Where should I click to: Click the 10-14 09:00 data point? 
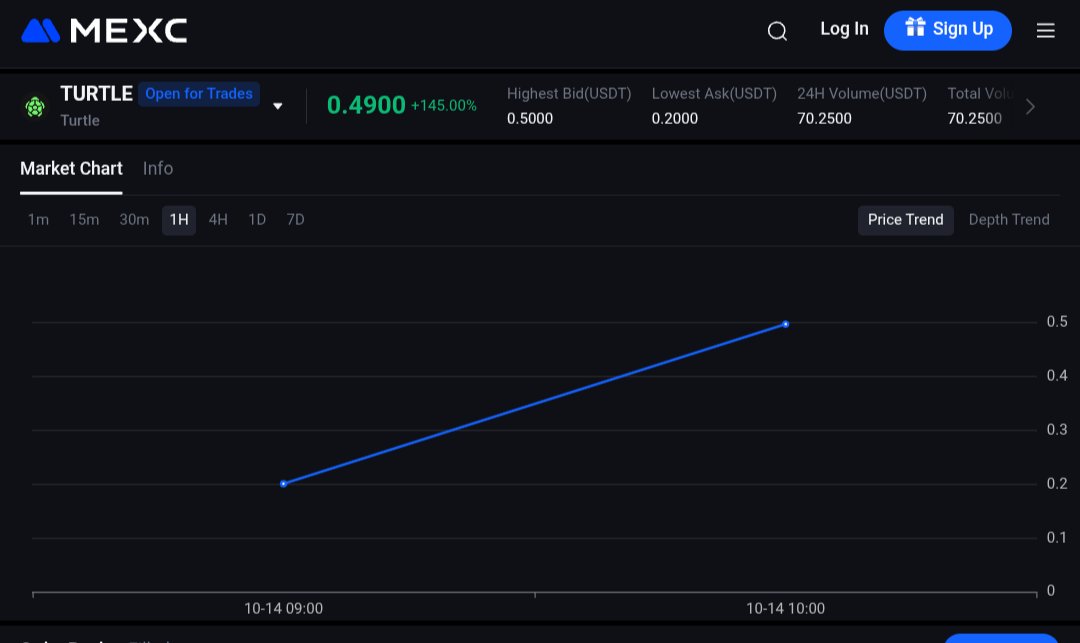click(x=283, y=484)
